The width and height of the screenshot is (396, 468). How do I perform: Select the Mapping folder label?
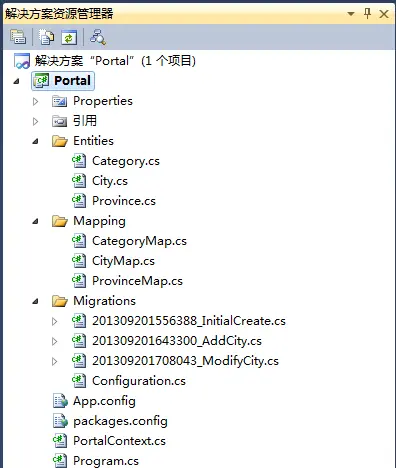(99, 221)
